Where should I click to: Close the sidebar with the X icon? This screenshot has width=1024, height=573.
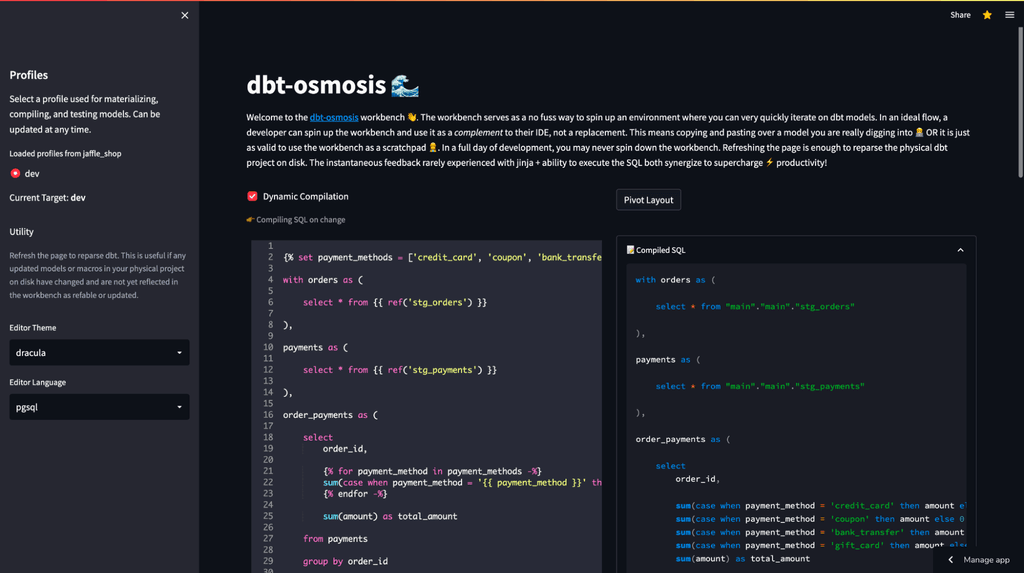tap(184, 15)
